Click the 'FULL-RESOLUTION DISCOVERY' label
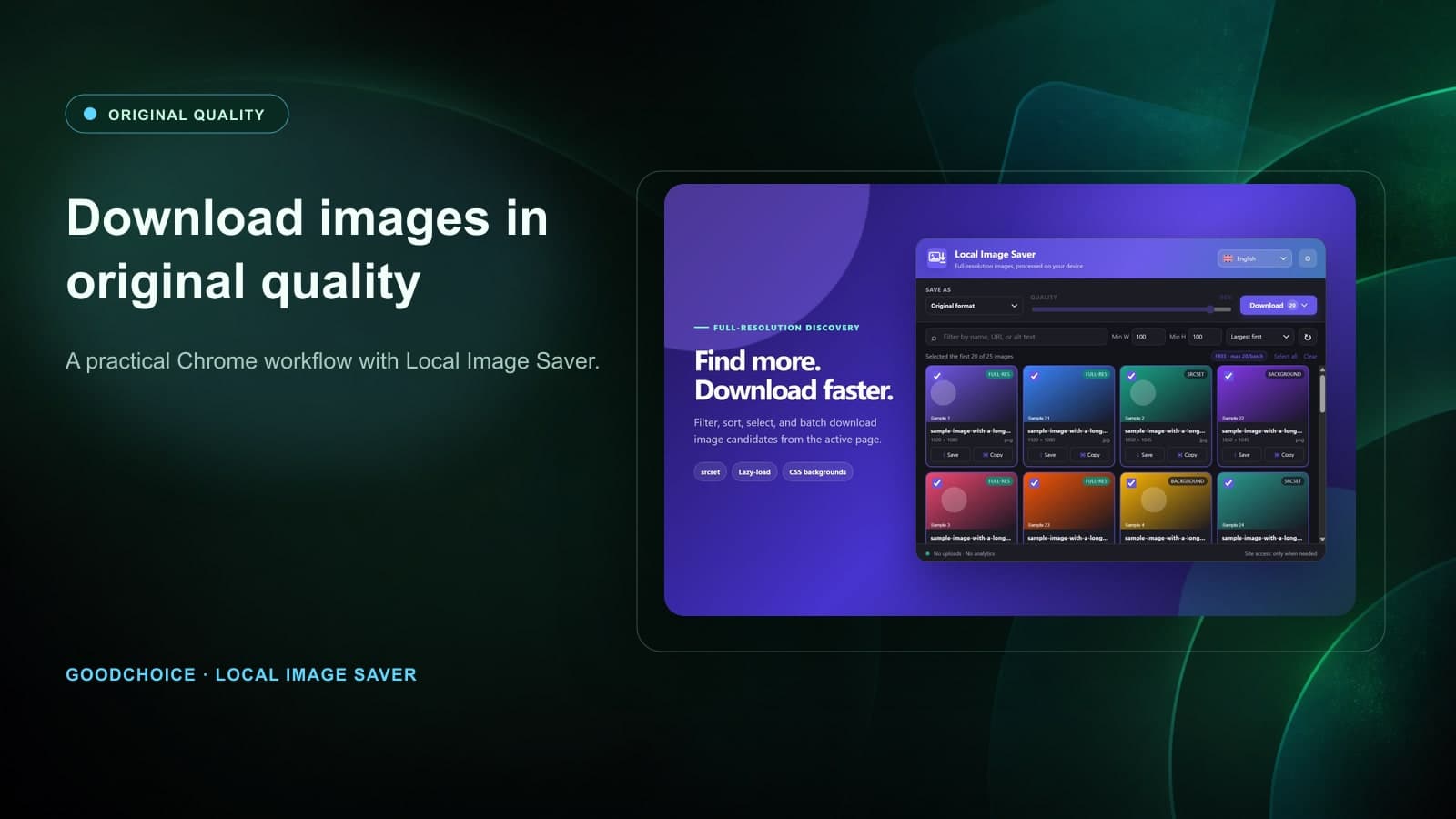Screen dimensions: 1456x819 [x=786, y=328]
